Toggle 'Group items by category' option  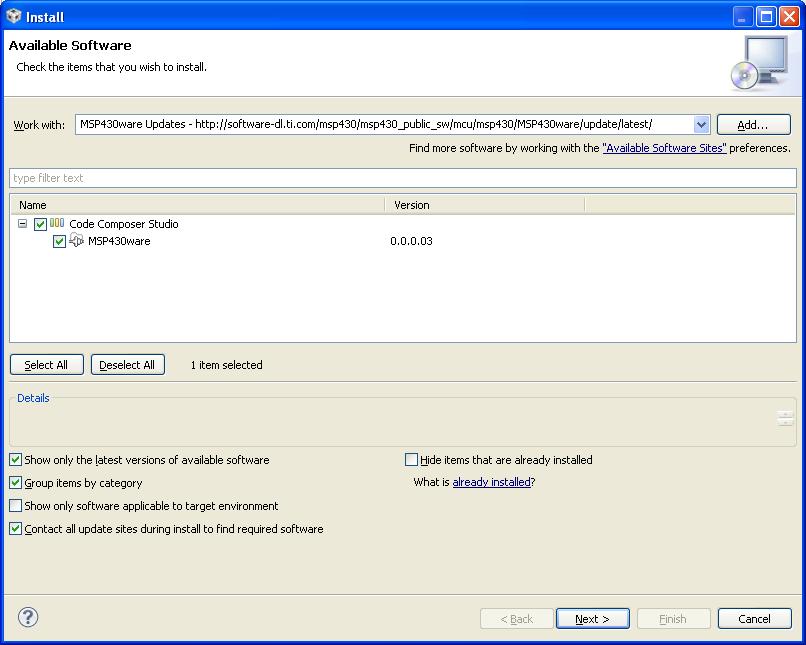pos(16,482)
